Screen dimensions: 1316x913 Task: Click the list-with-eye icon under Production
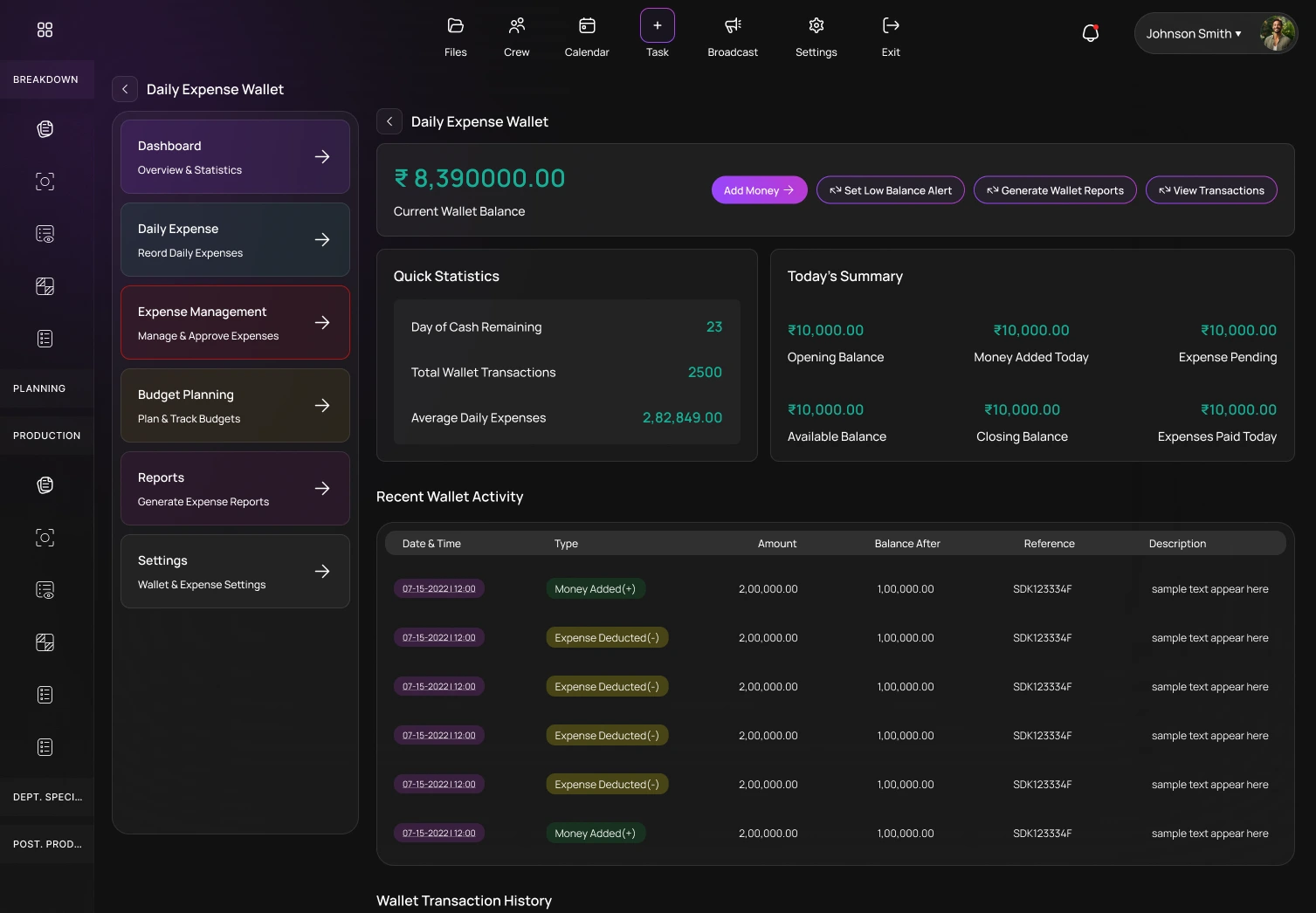pos(45,589)
